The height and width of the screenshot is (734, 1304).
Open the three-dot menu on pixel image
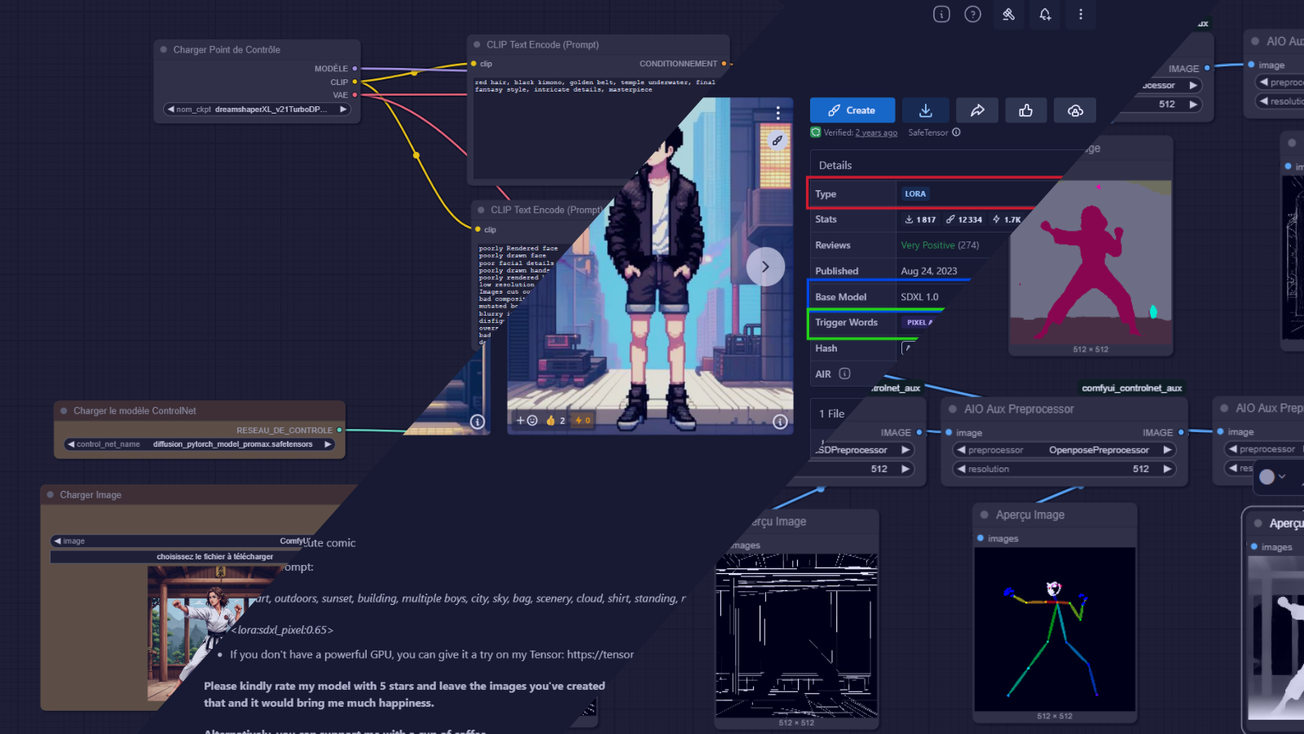(778, 113)
